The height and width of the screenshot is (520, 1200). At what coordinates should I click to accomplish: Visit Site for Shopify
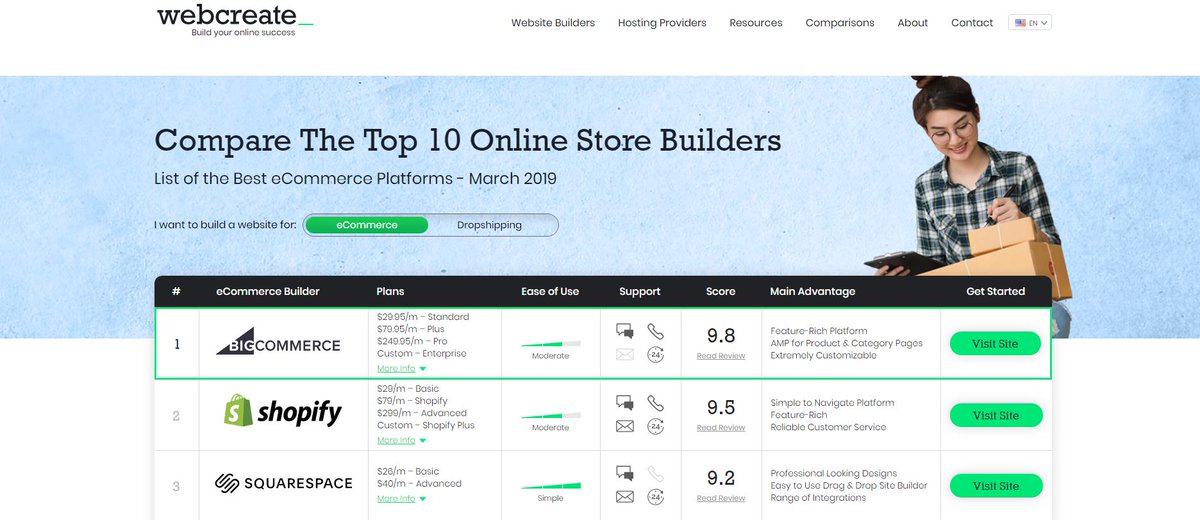(996, 415)
